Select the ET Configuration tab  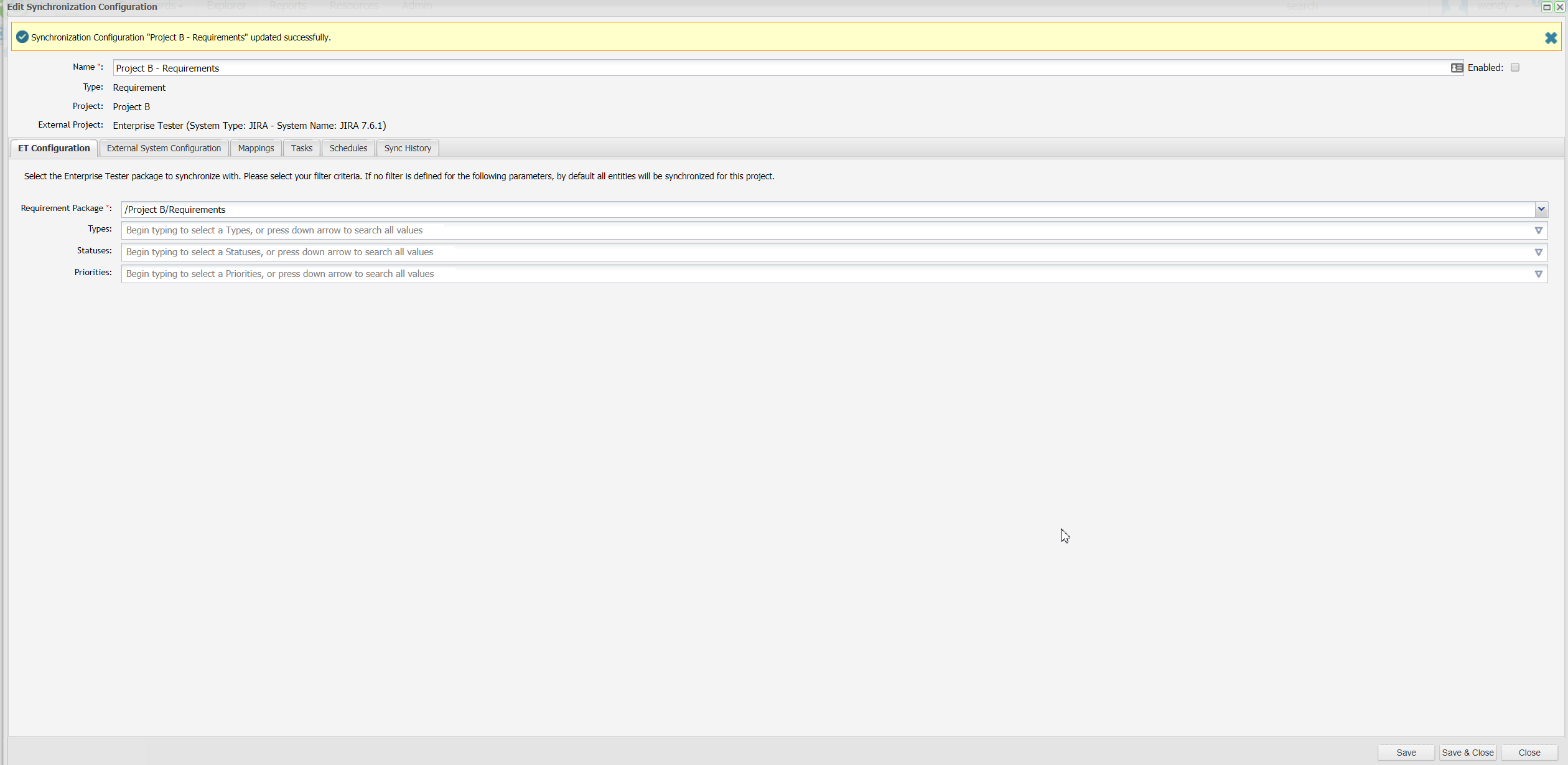coord(54,148)
